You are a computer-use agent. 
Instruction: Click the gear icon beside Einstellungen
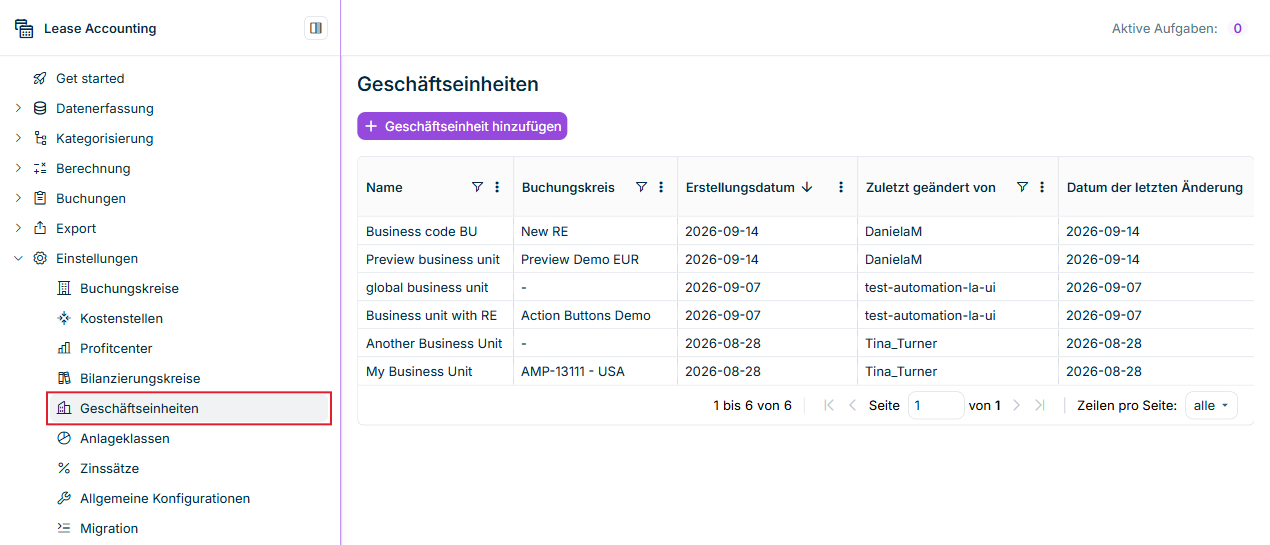40,258
